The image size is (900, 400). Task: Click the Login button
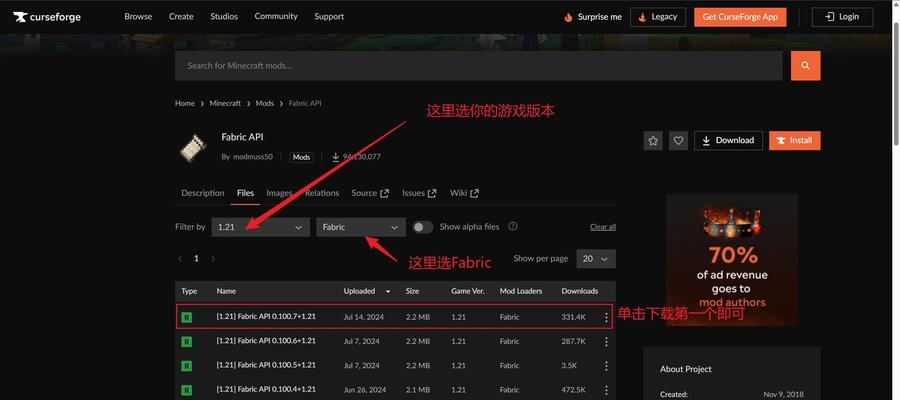click(843, 17)
